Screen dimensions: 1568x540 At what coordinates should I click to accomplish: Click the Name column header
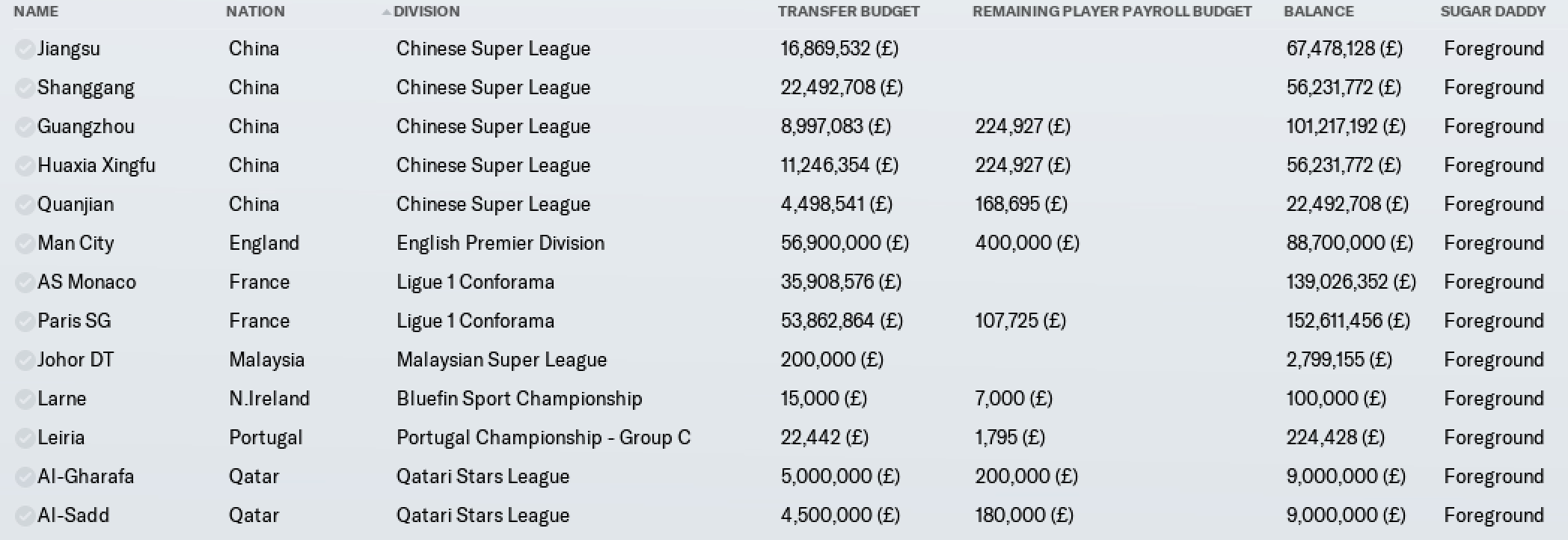point(36,11)
